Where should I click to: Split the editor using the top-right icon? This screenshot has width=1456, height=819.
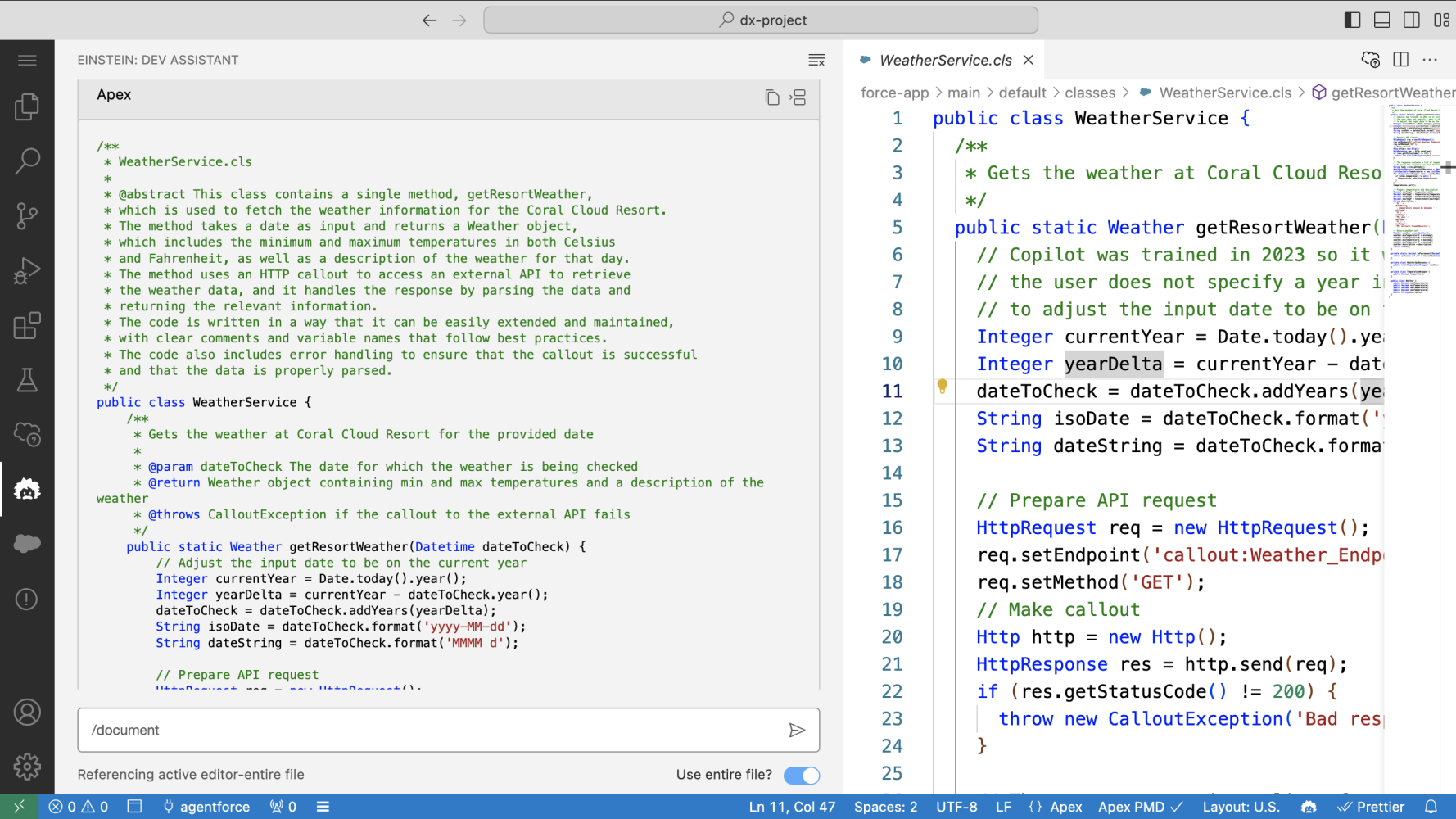tap(1400, 59)
